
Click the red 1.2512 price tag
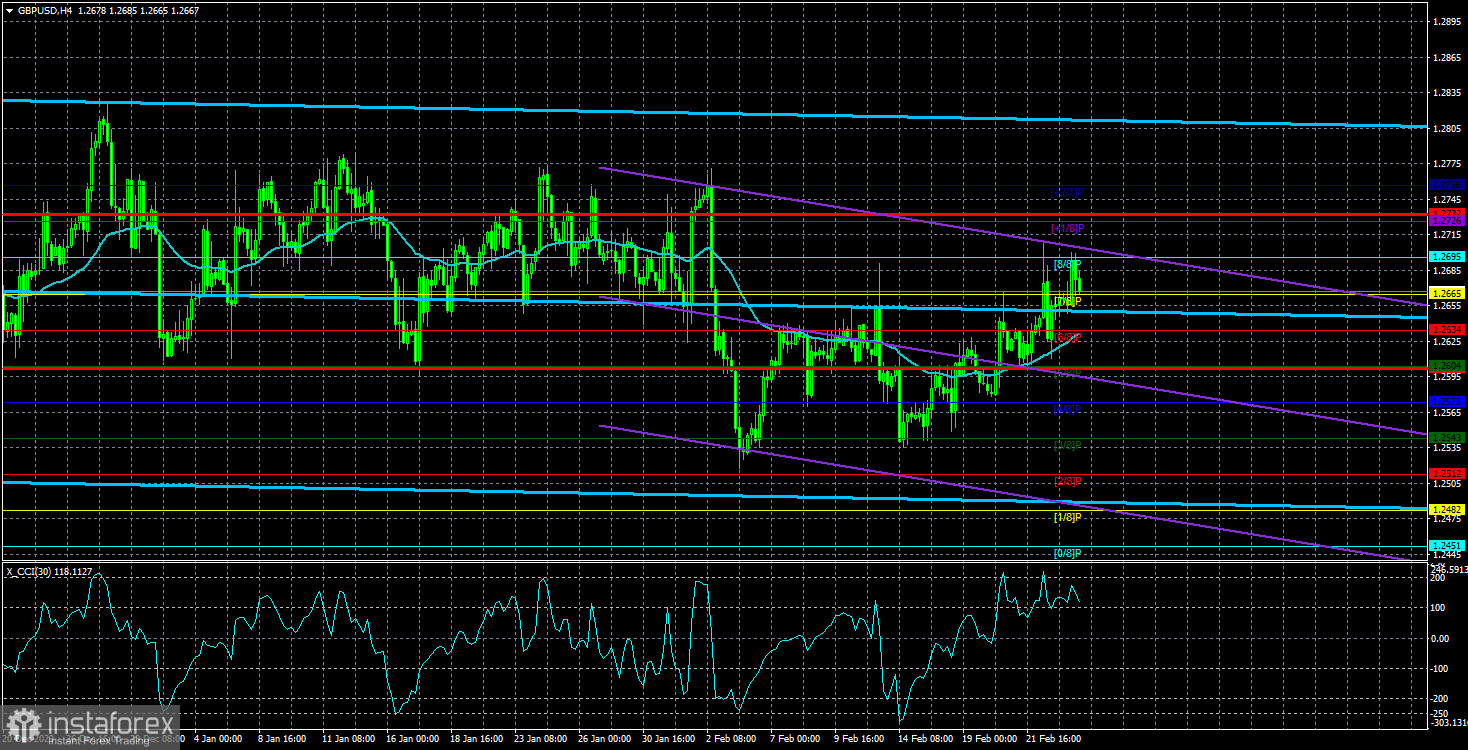[x=1447, y=474]
